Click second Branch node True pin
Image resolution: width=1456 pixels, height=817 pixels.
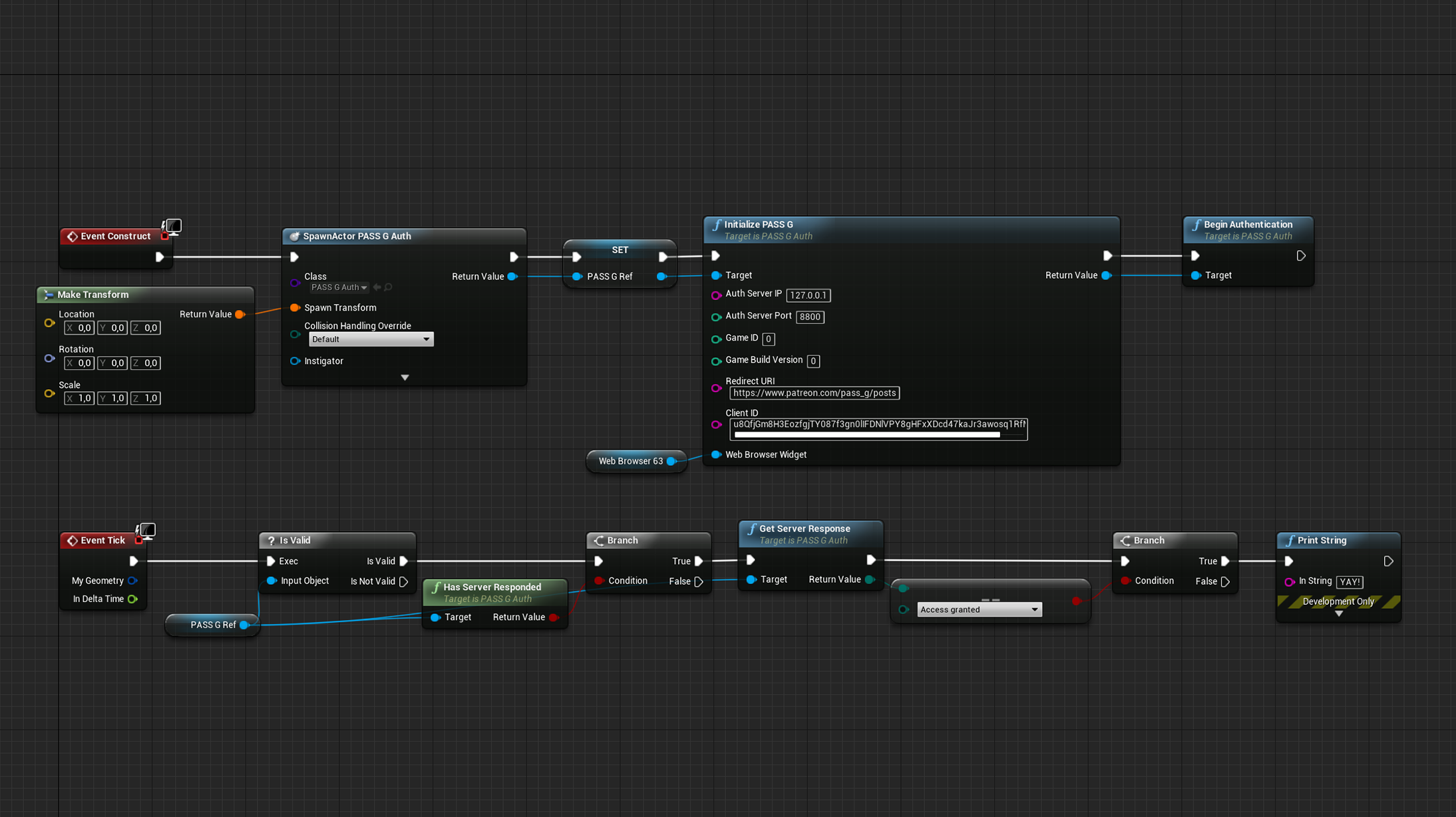(x=1225, y=561)
